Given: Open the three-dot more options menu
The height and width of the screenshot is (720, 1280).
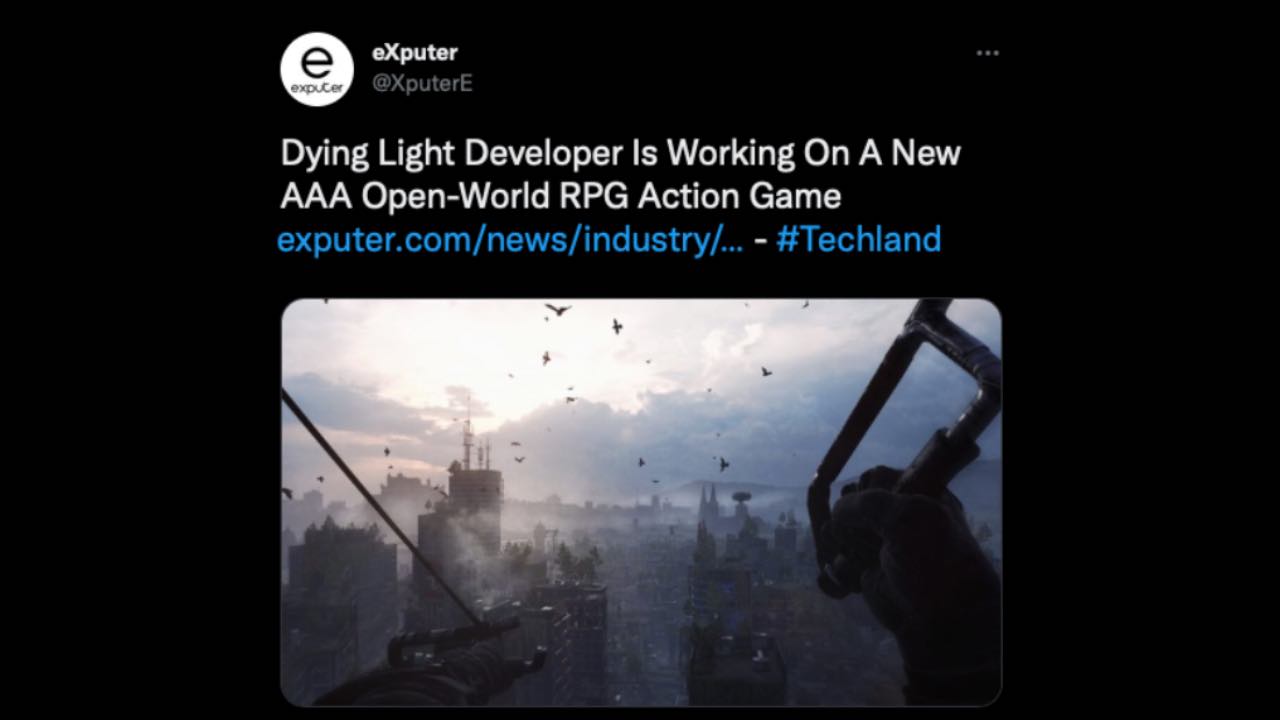Looking at the screenshot, I should point(987,53).
